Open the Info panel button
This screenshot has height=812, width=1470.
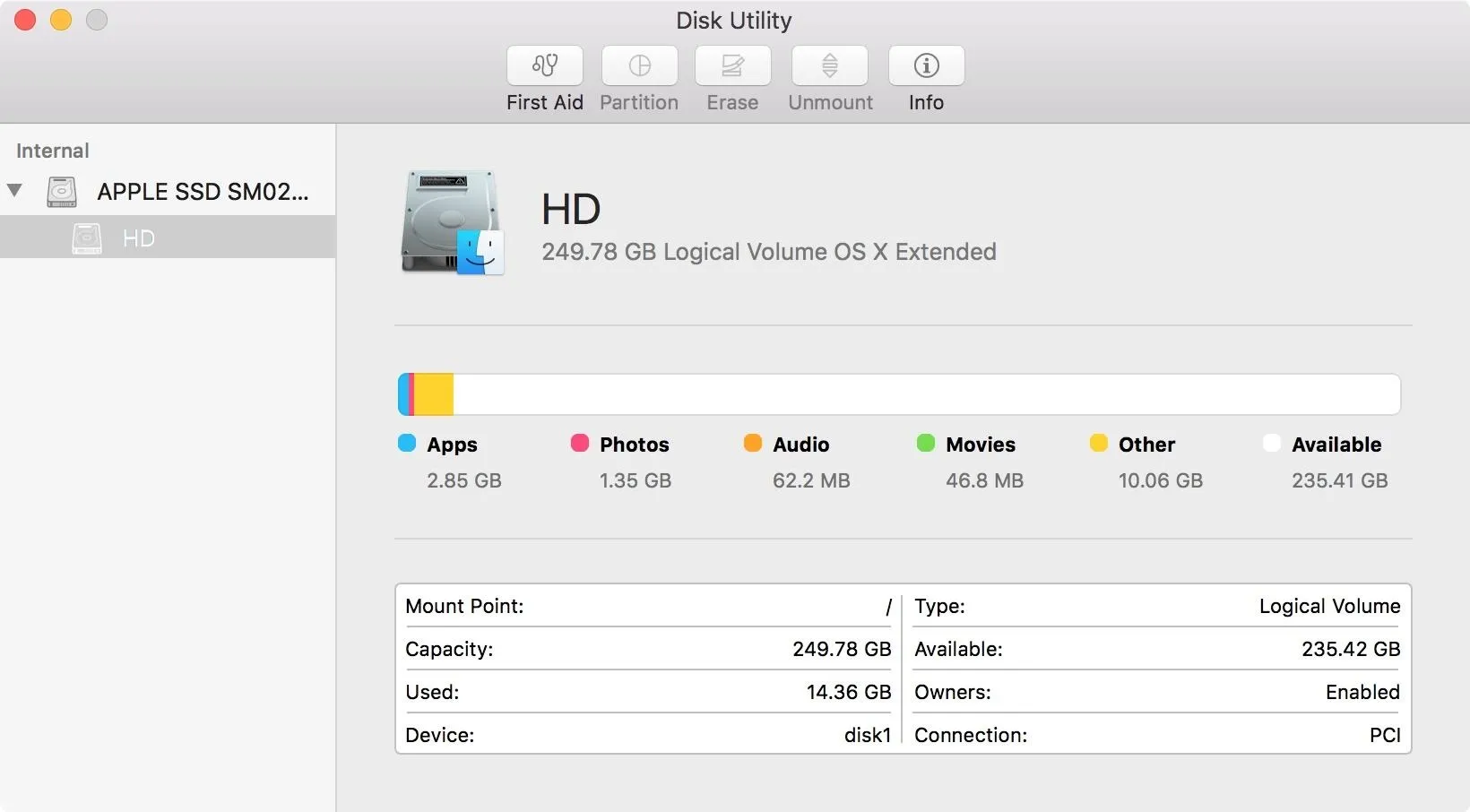[x=927, y=66]
